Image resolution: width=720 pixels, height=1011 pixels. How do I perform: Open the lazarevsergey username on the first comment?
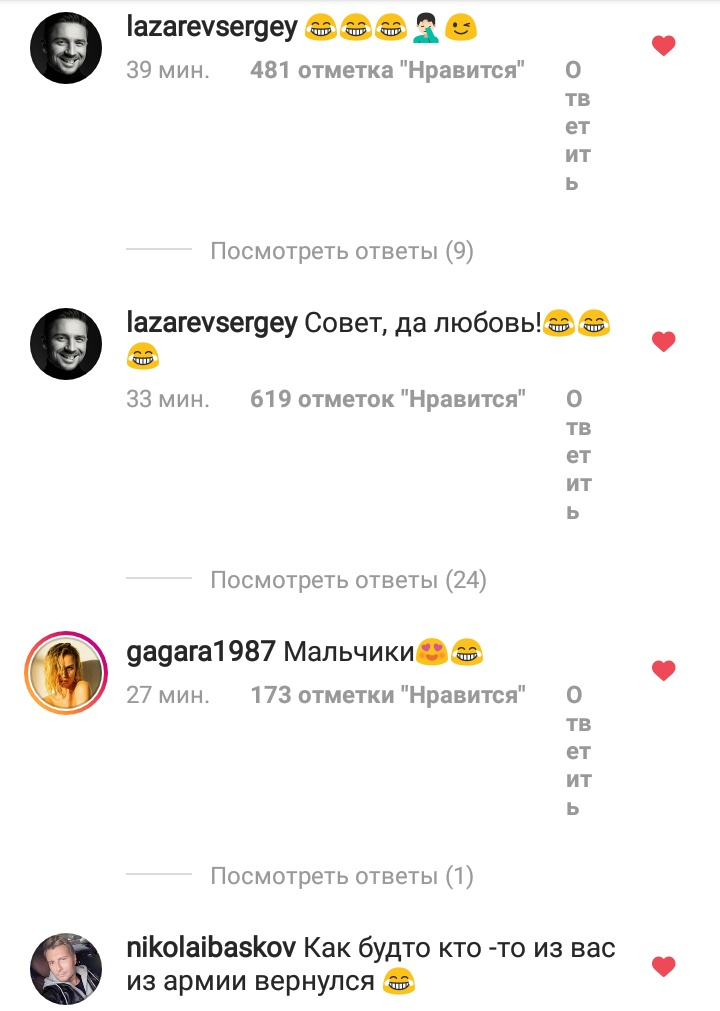[x=212, y=28]
